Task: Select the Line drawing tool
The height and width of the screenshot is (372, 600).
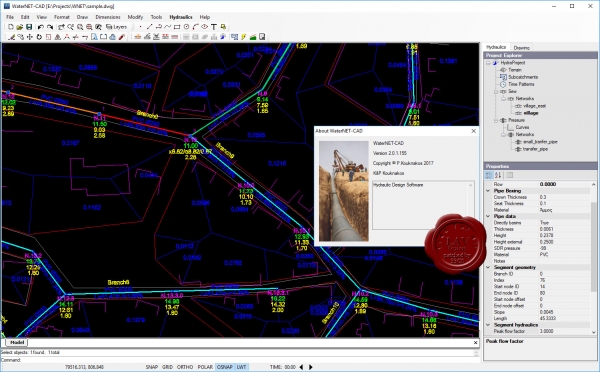Action: click(x=149, y=27)
